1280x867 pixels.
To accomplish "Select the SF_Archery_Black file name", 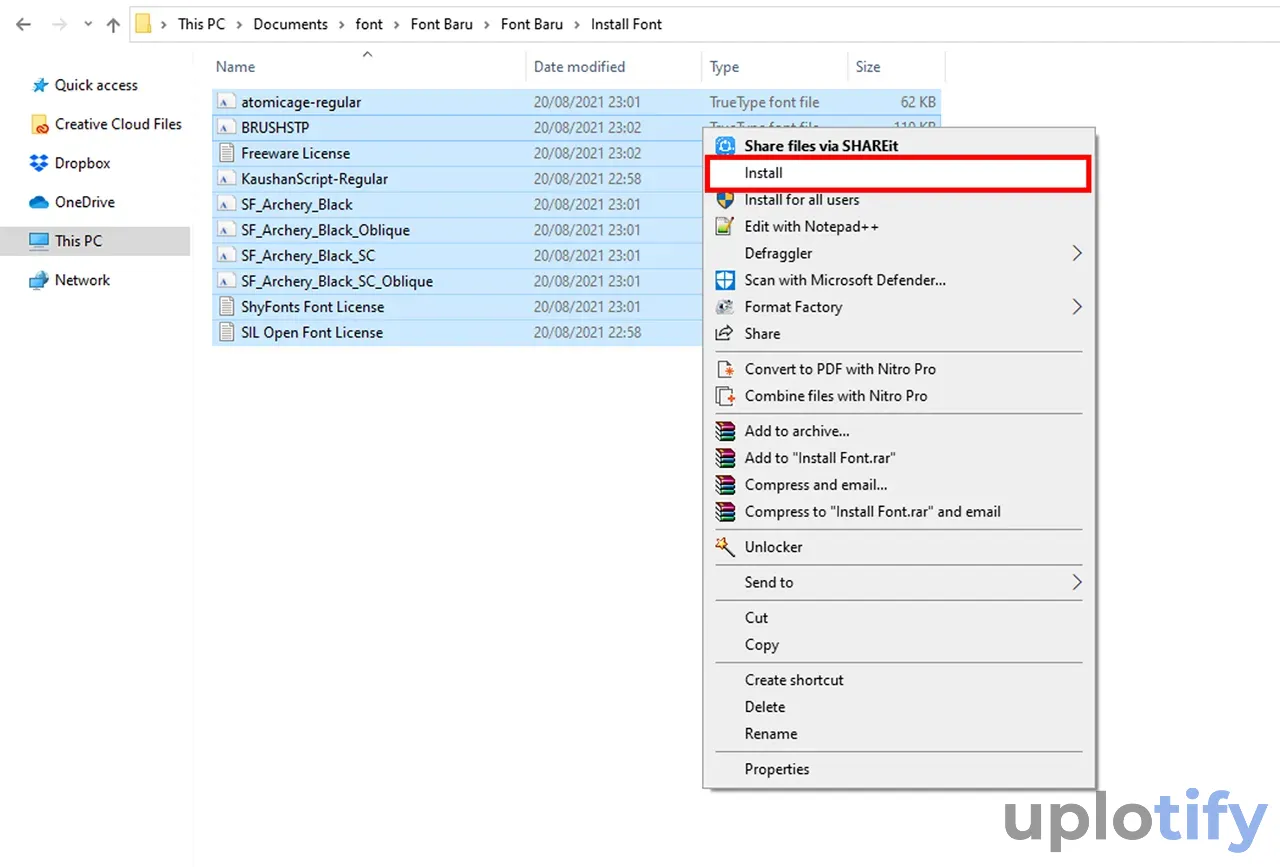I will pos(297,204).
